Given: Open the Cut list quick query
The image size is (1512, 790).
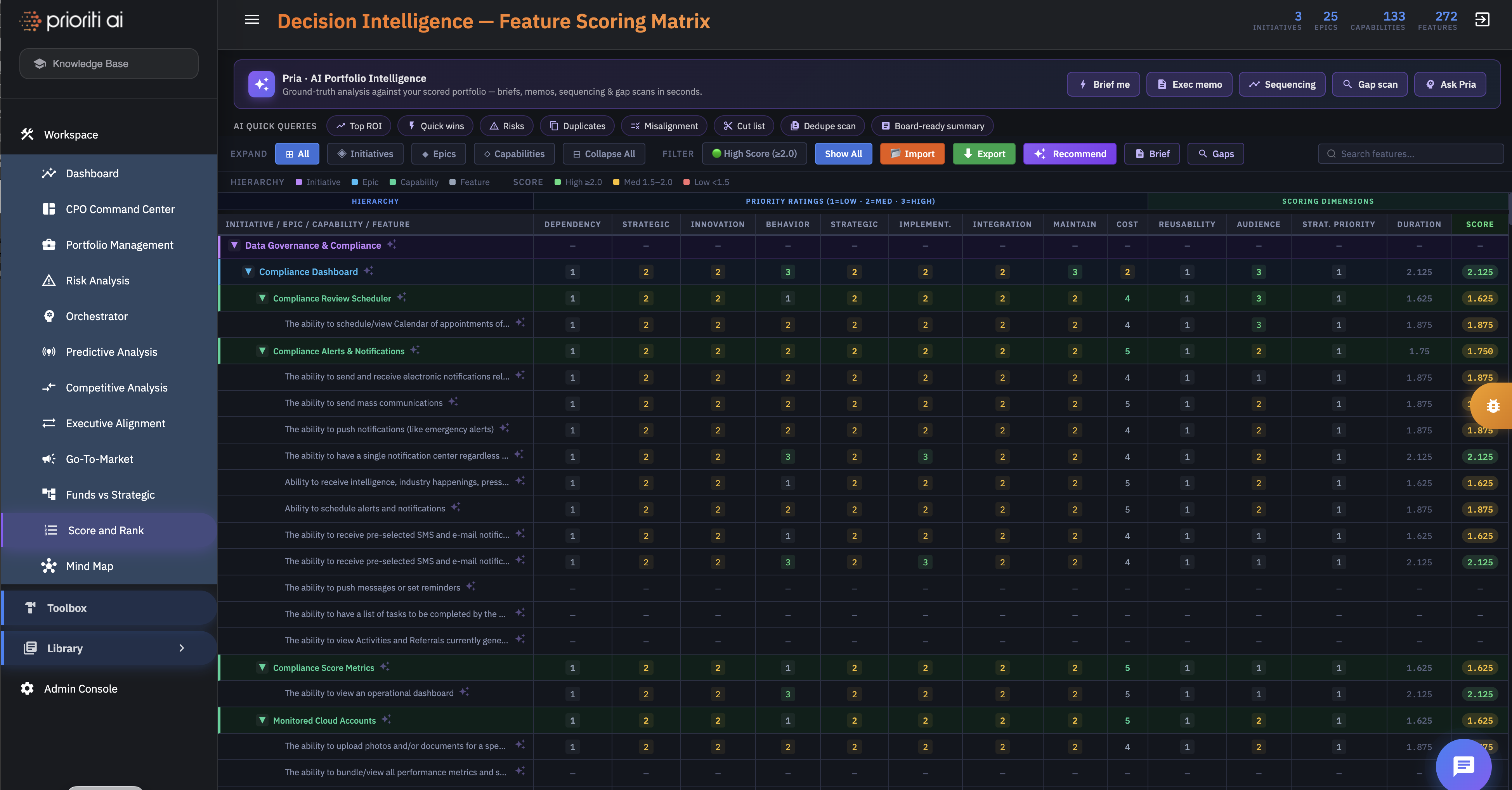Looking at the screenshot, I should (x=744, y=126).
